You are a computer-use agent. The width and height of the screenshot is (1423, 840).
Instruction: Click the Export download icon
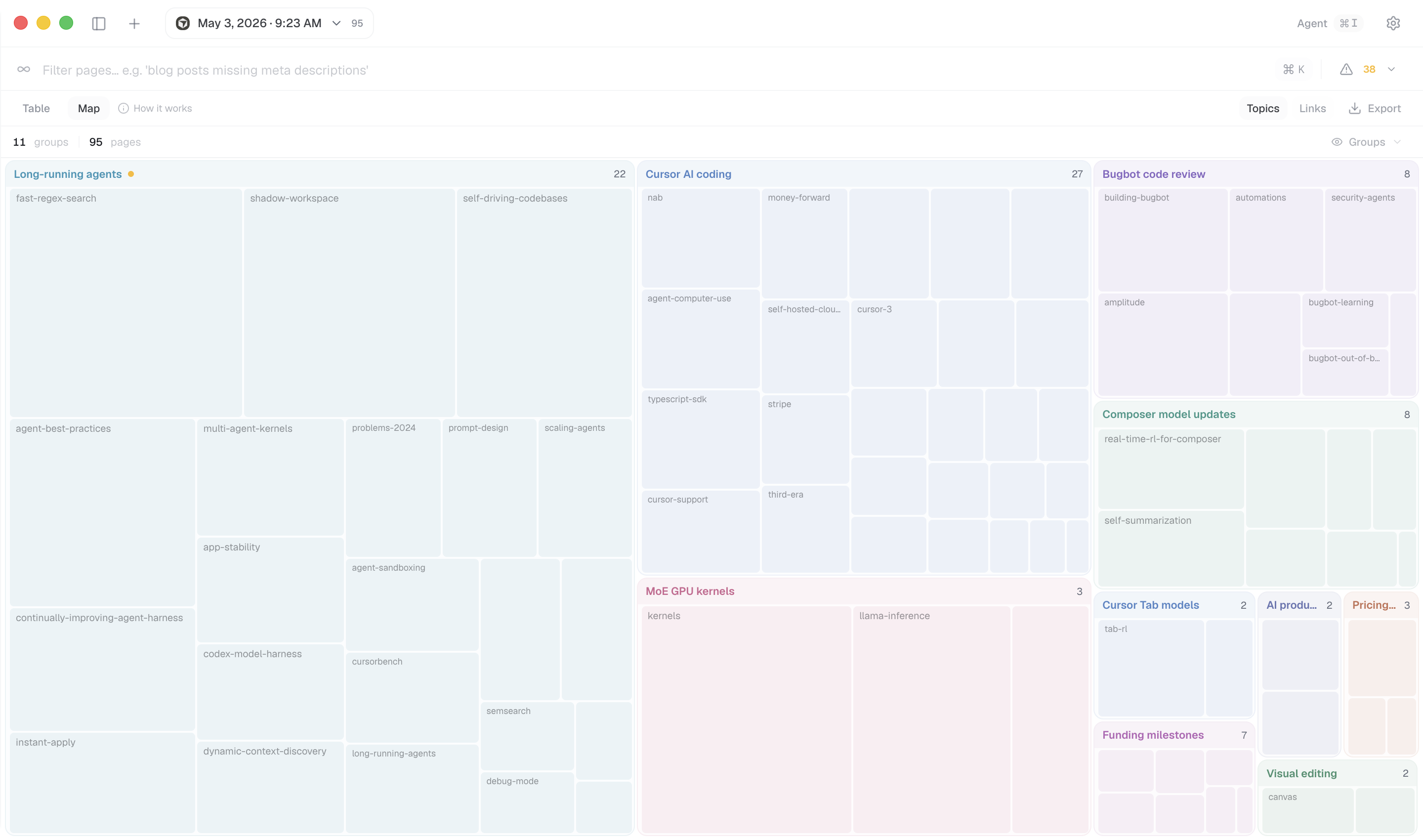1354,108
